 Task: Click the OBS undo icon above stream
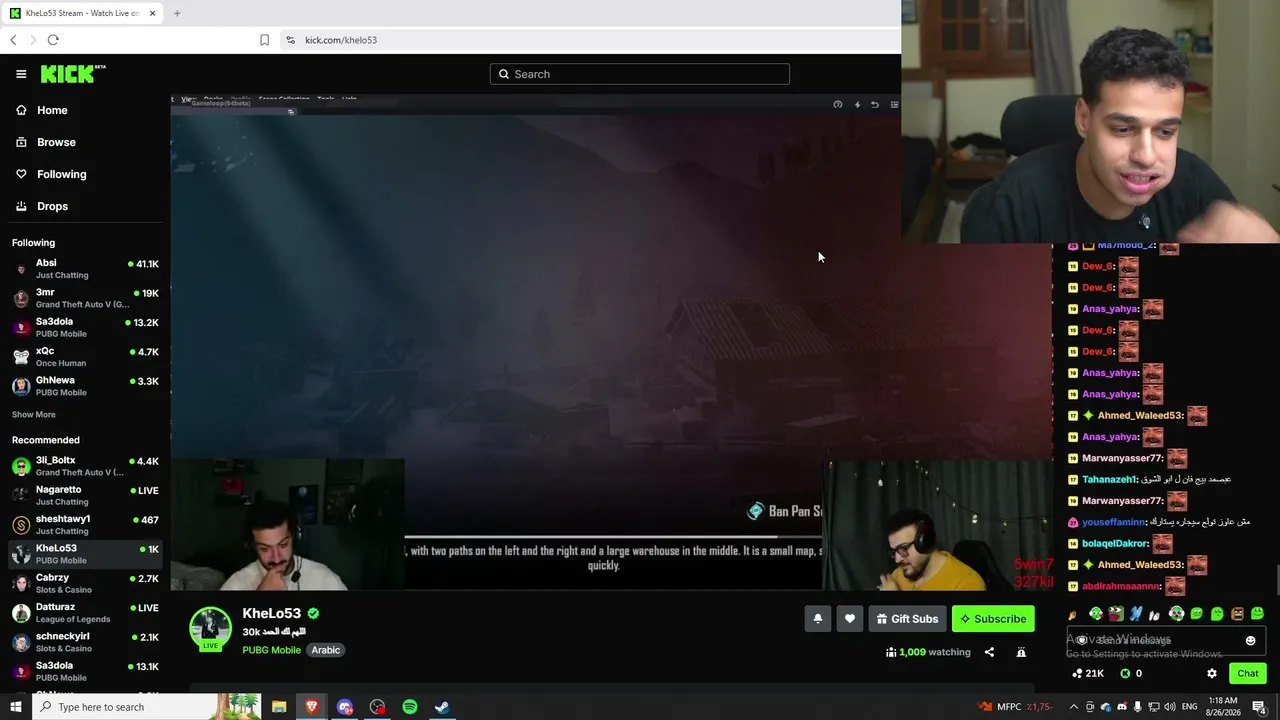pos(875,104)
